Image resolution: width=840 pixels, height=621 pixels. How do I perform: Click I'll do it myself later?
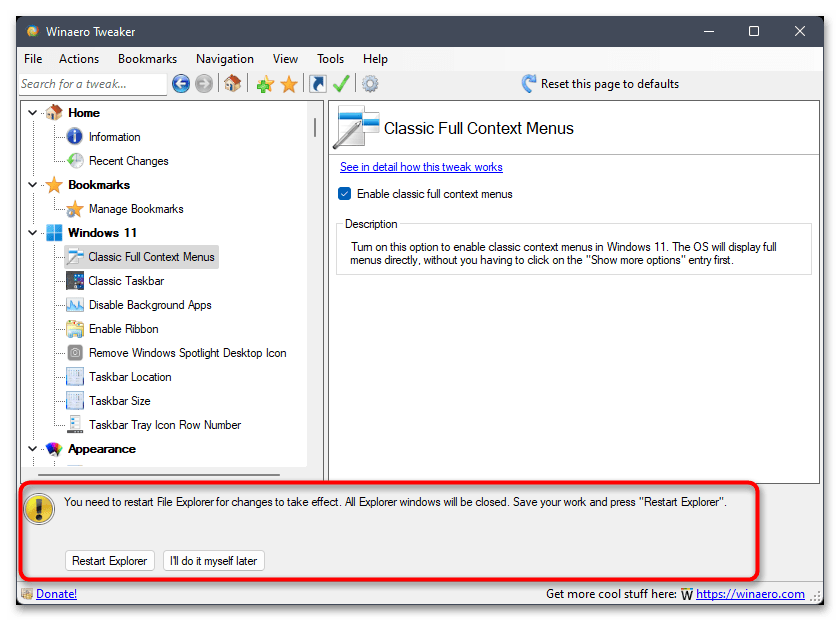(x=213, y=561)
